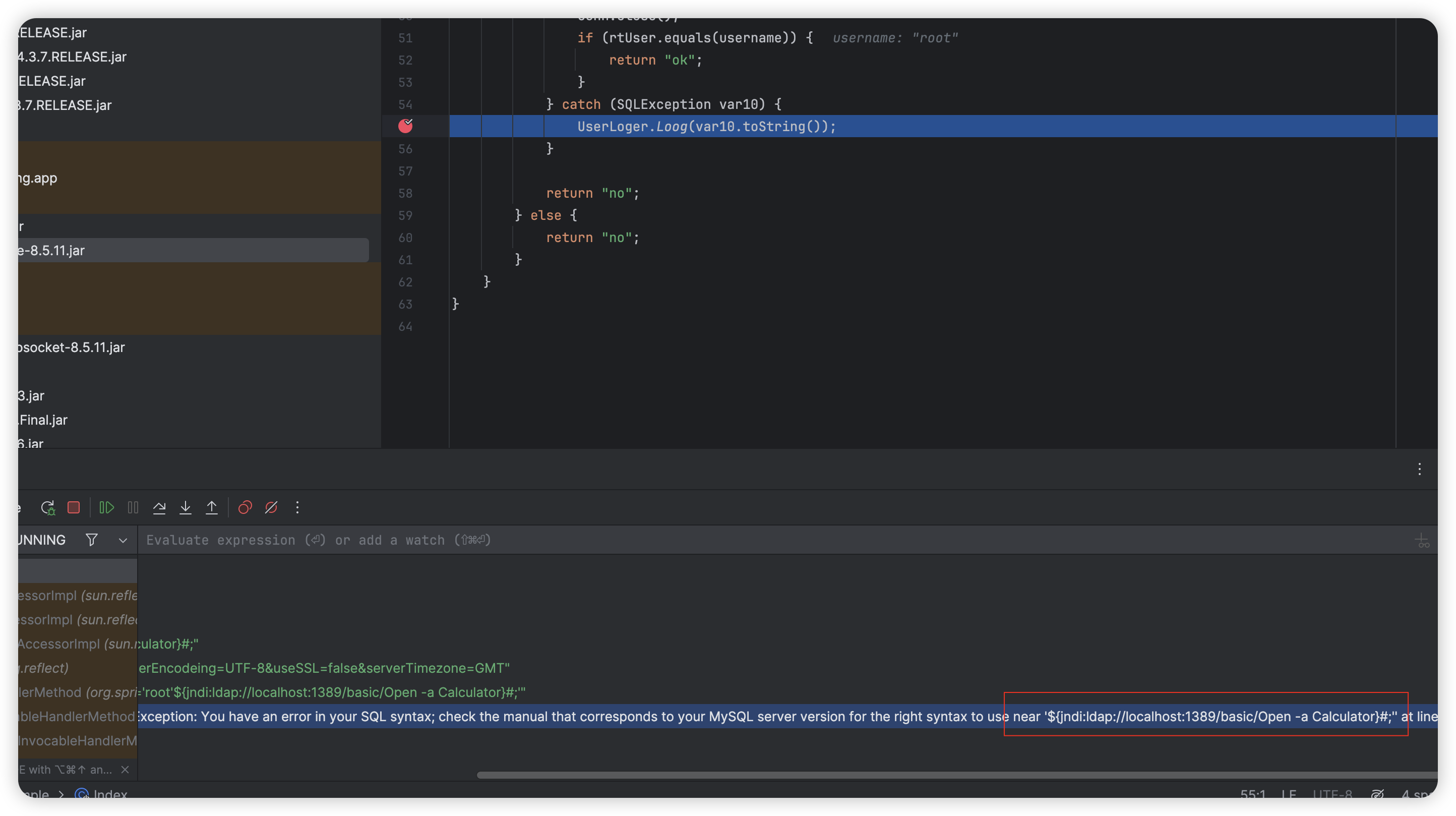The width and height of the screenshot is (1456, 816).
Task: Select the .Final.jar library entry
Action: (43, 420)
